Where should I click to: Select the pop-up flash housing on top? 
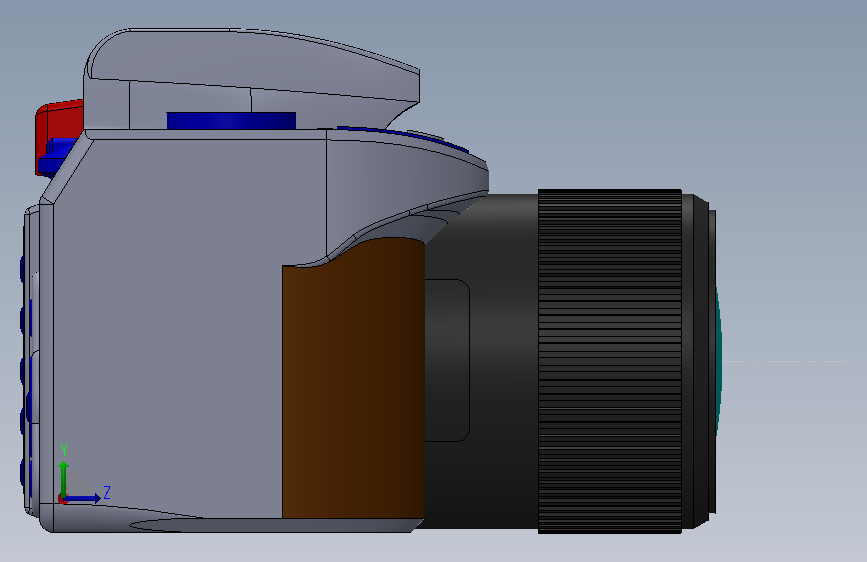tap(252, 79)
